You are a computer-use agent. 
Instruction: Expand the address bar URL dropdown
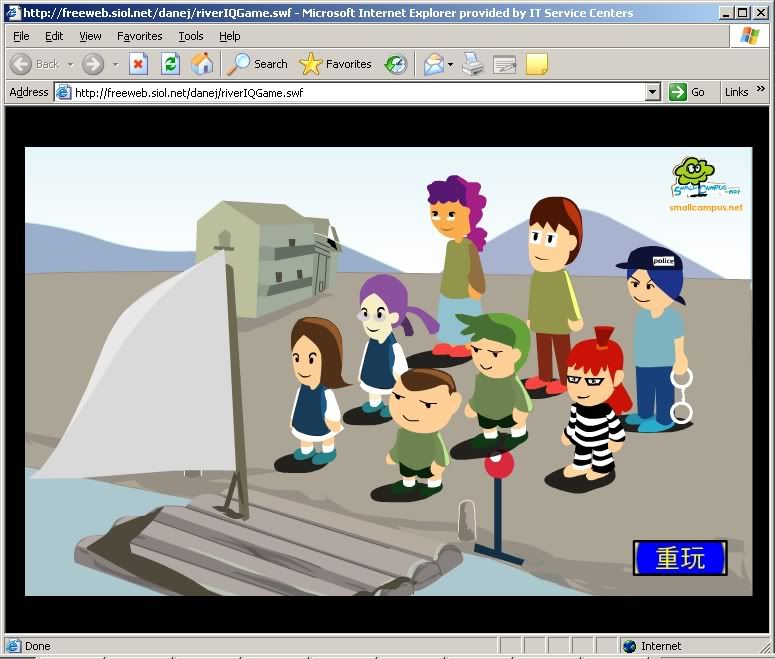pyautogui.click(x=653, y=92)
